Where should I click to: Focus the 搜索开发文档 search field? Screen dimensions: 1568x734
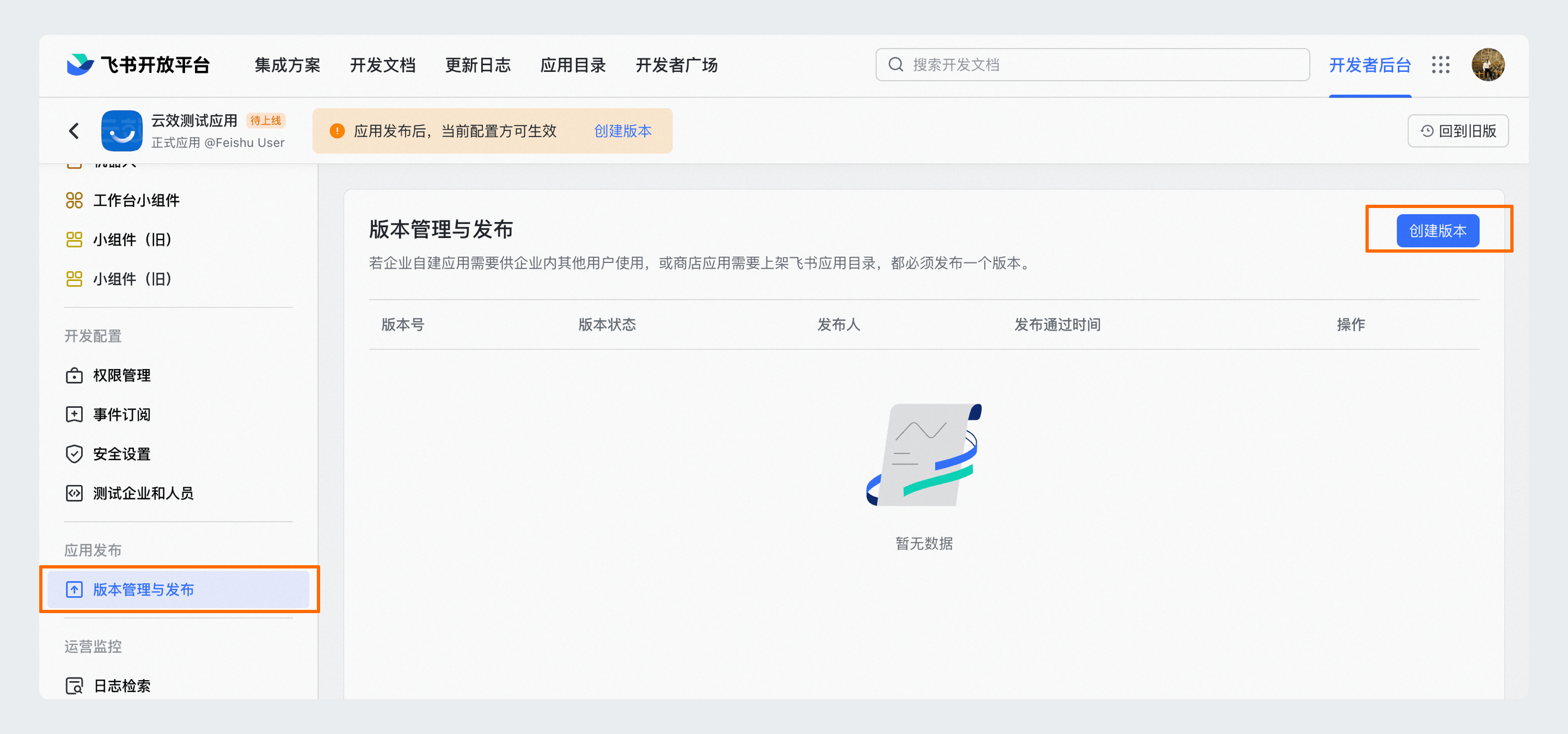(1092, 64)
